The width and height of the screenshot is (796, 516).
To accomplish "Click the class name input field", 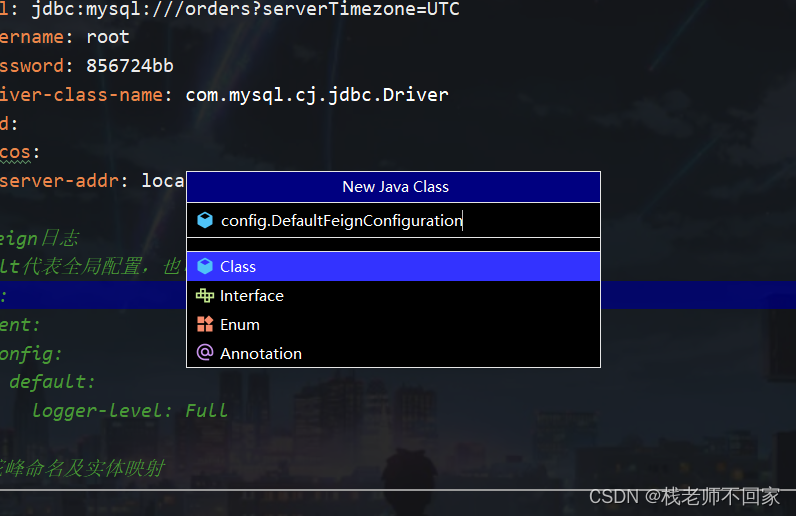I will [x=393, y=220].
